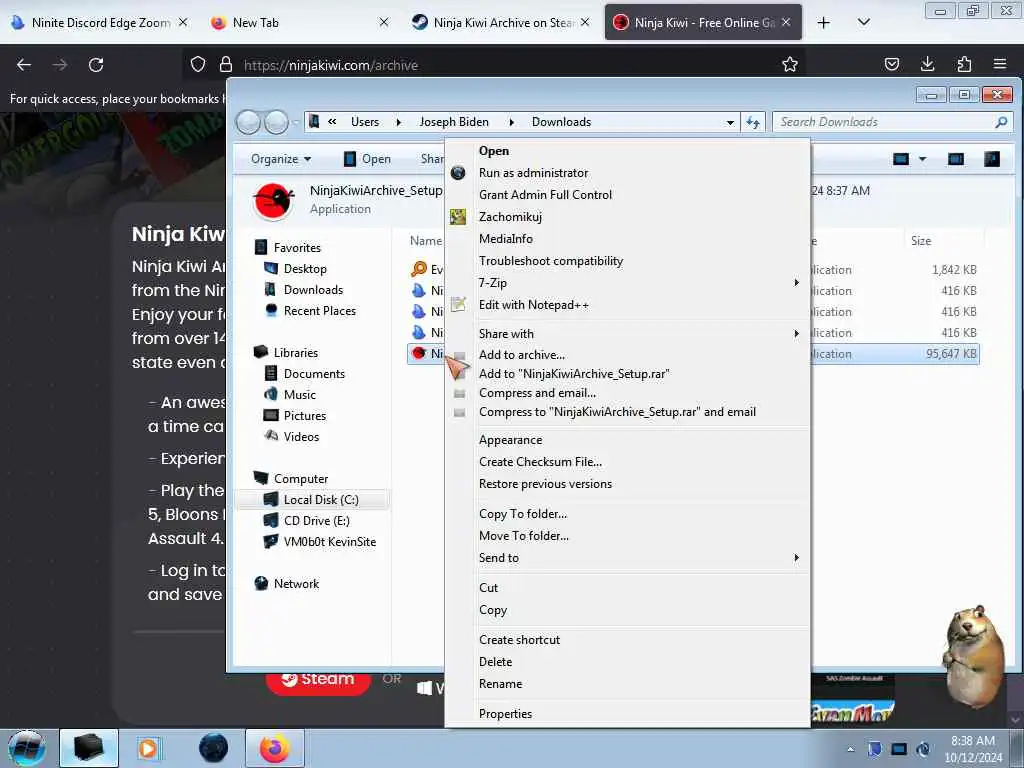This screenshot has width=1024, height=768.
Task: Open the Firefox hamburger menu
Action: click(x=1000, y=64)
